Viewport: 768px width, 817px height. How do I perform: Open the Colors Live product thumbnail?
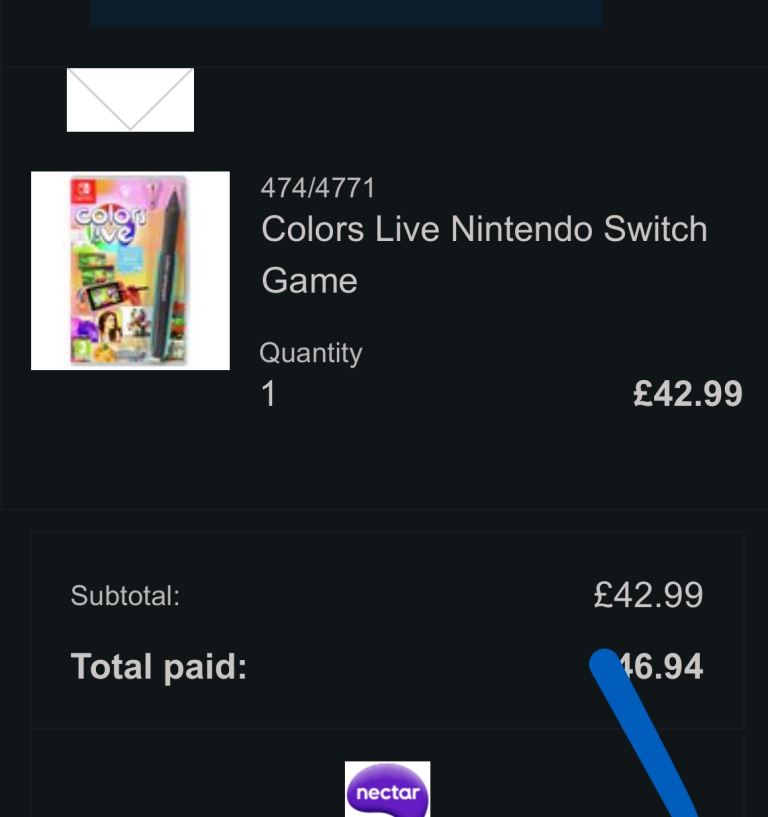click(x=130, y=271)
